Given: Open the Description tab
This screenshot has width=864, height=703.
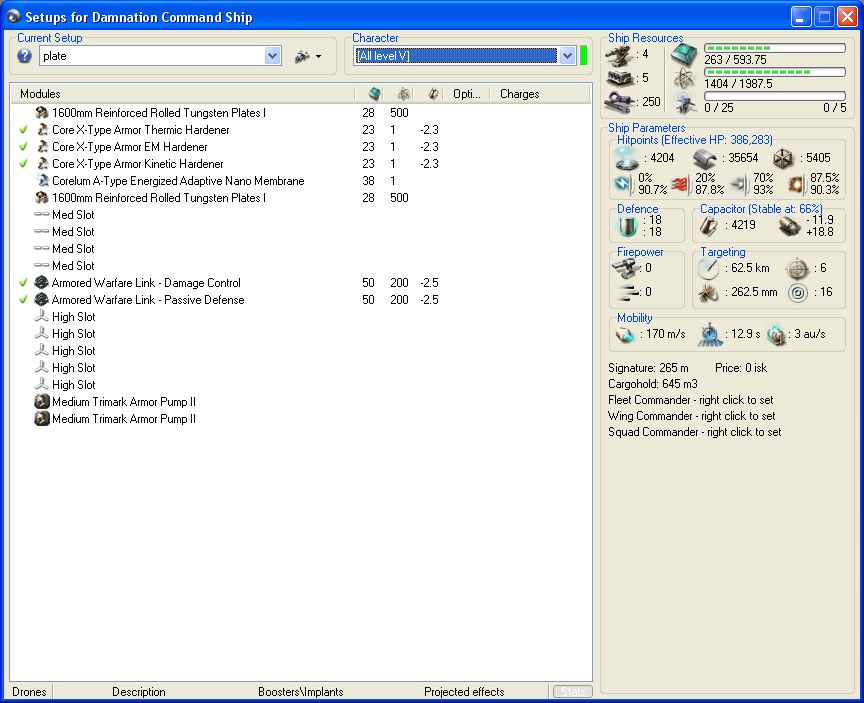Looking at the screenshot, I should click(139, 692).
